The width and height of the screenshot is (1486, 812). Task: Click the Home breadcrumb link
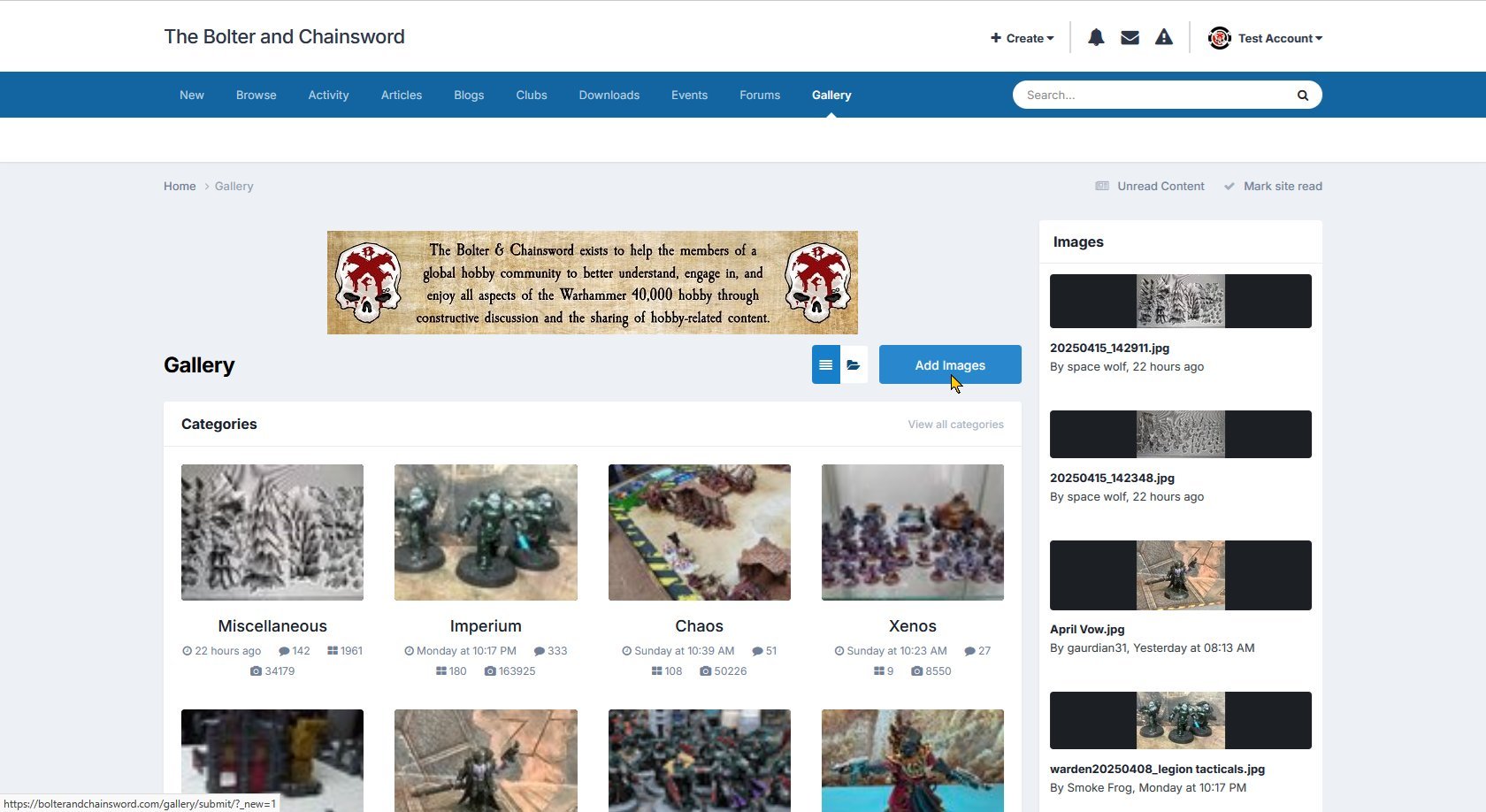pos(180,186)
